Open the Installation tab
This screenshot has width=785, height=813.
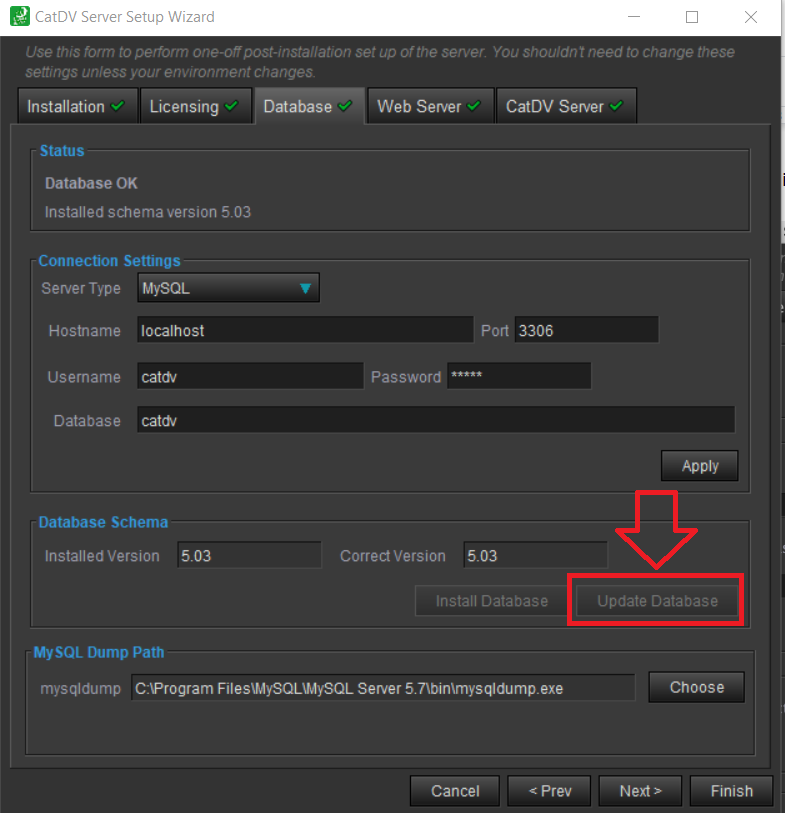click(x=77, y=106)
